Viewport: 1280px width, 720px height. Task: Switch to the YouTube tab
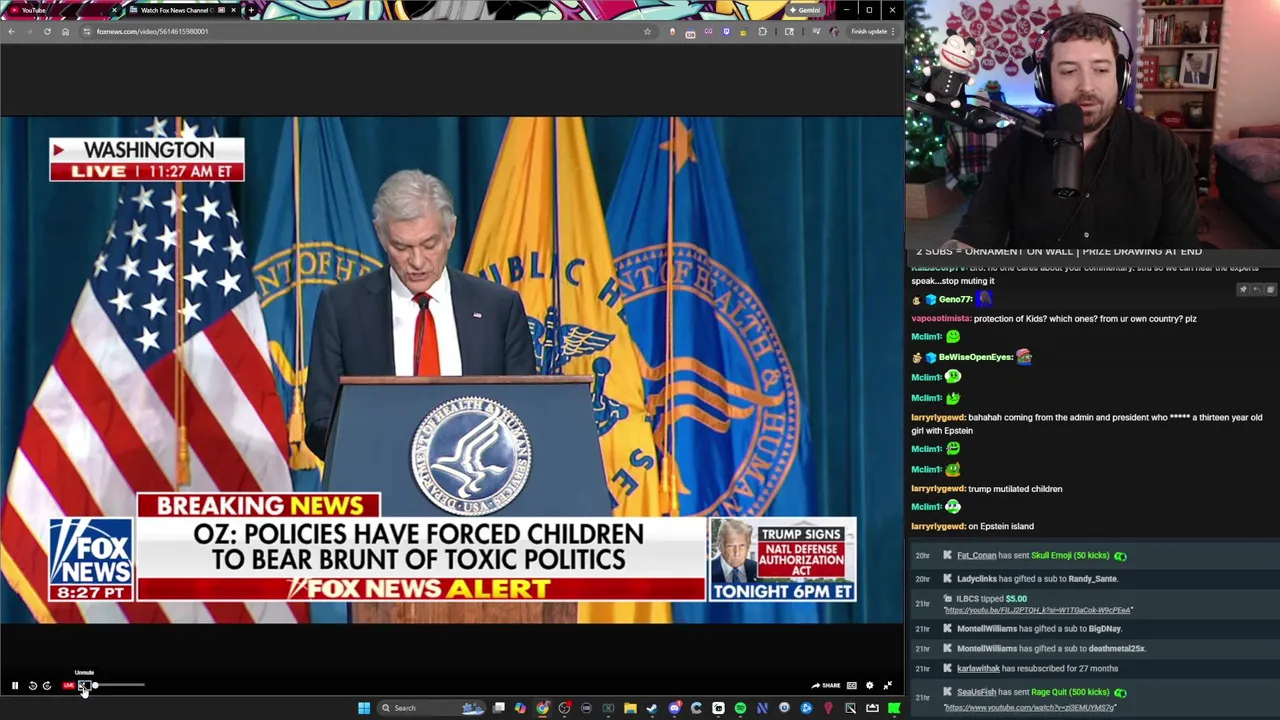point(60,10)
